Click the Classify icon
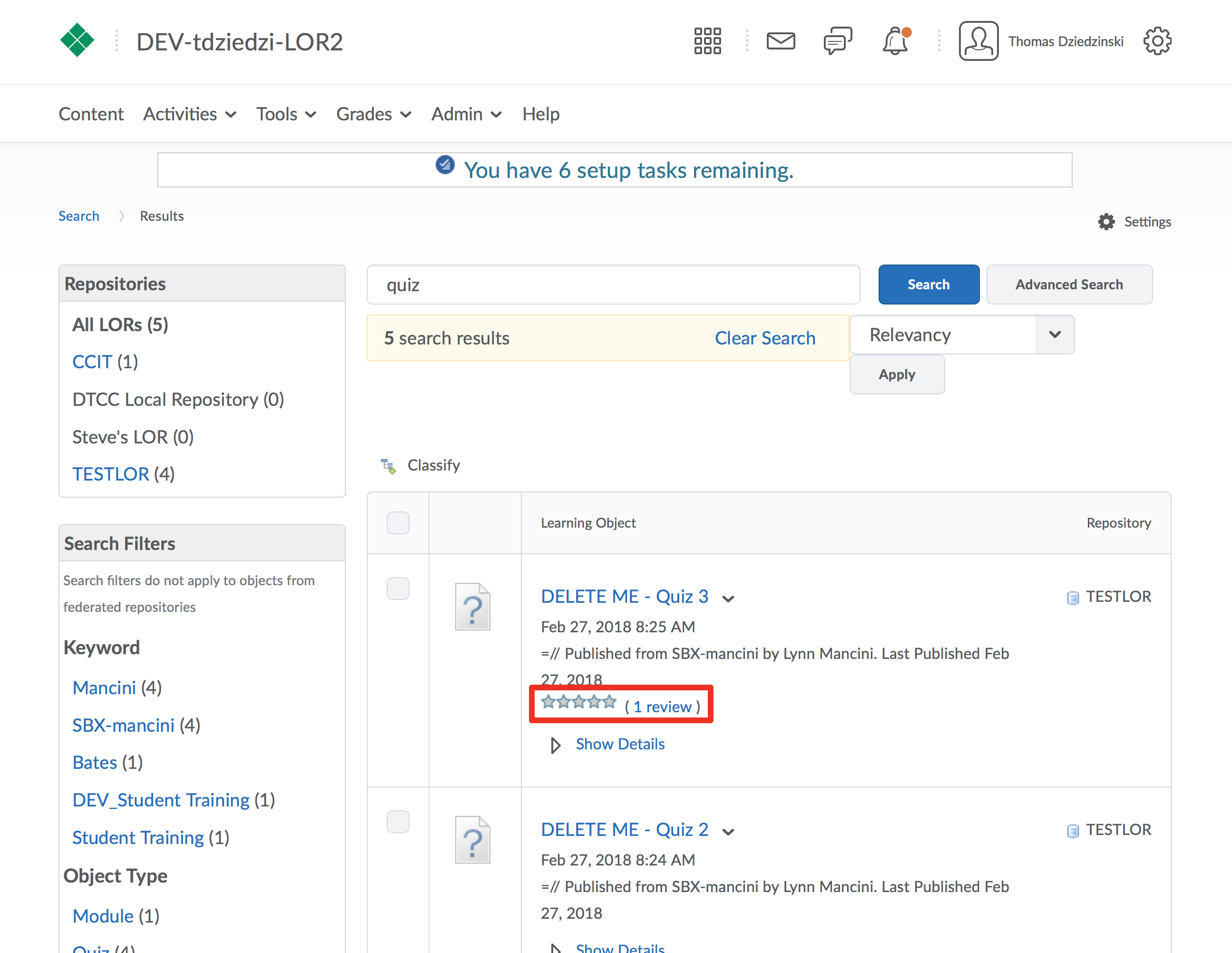The image size is (1232, 953). (389, 466)
